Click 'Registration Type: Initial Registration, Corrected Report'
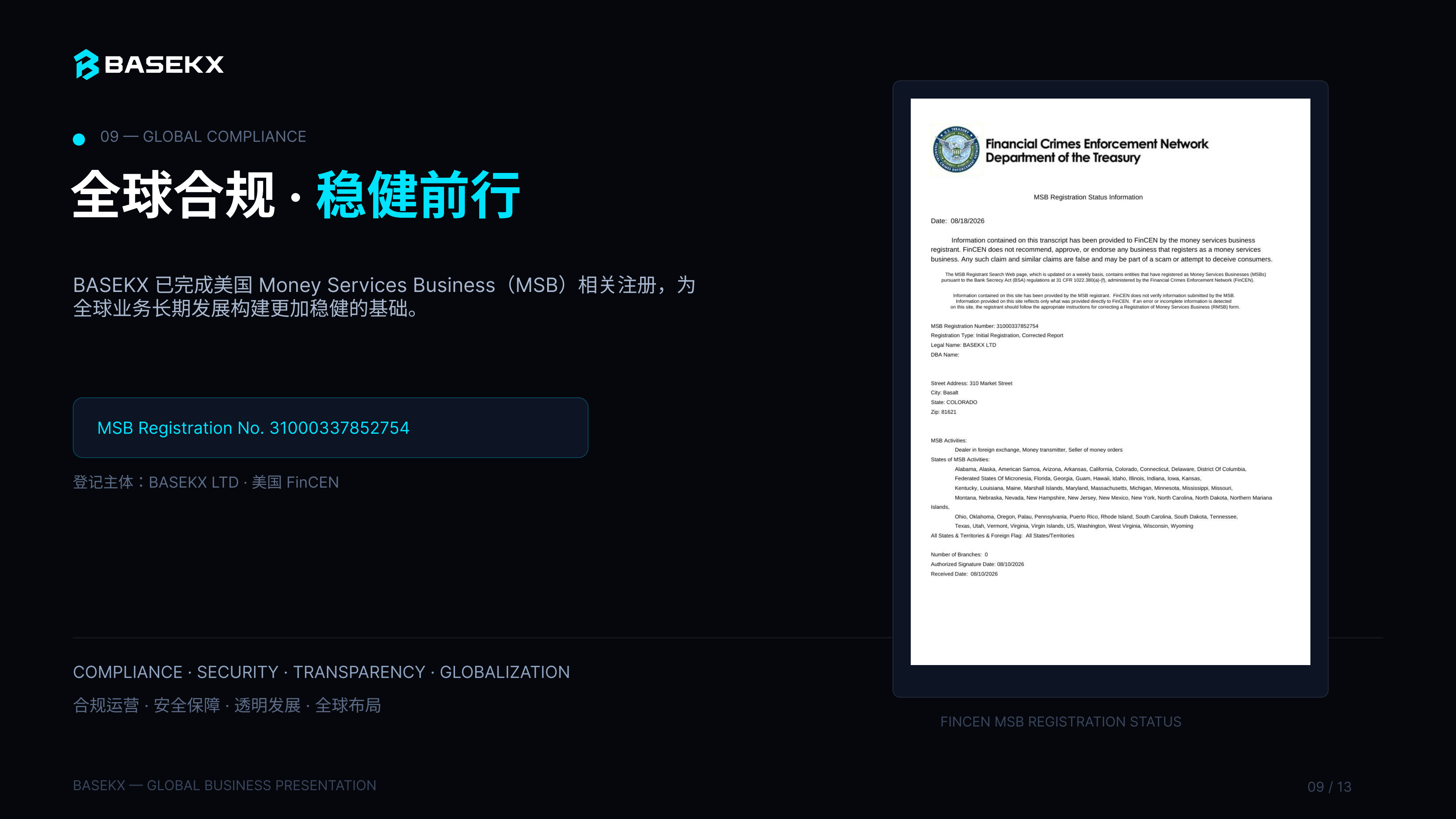This screenshot has width=1456, height=819. 997,336
